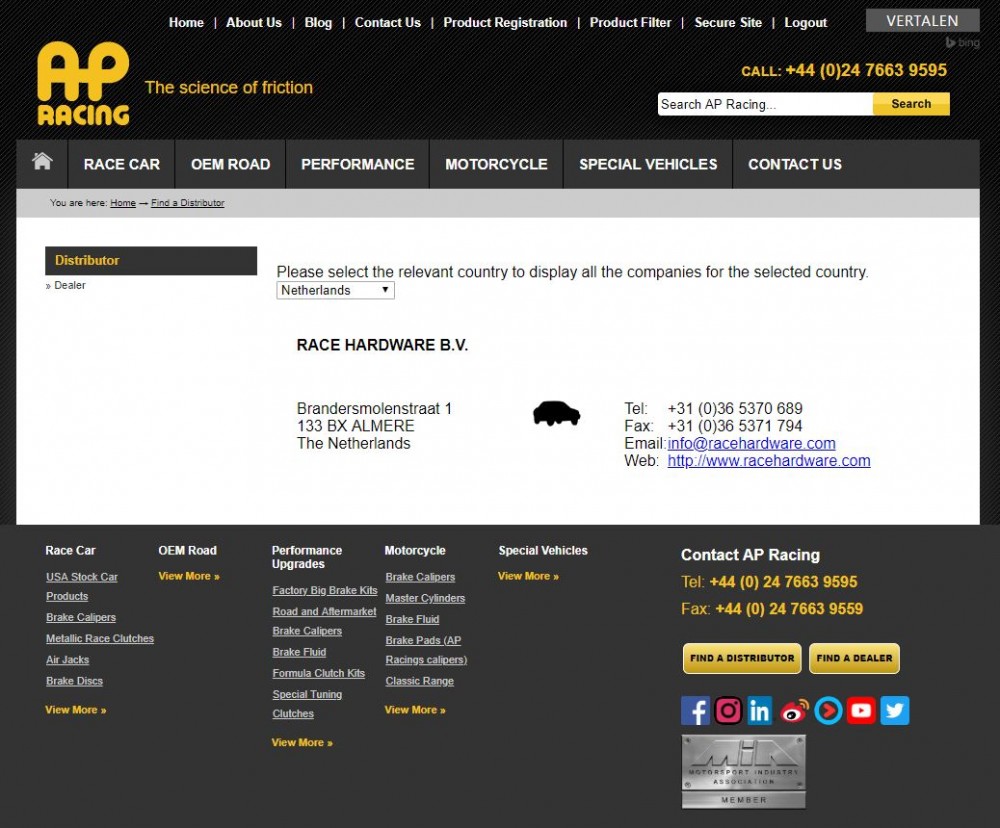The image size is (1000, 828).
Task: Click the VERTALEN translate button
Action: coord(922,21)
